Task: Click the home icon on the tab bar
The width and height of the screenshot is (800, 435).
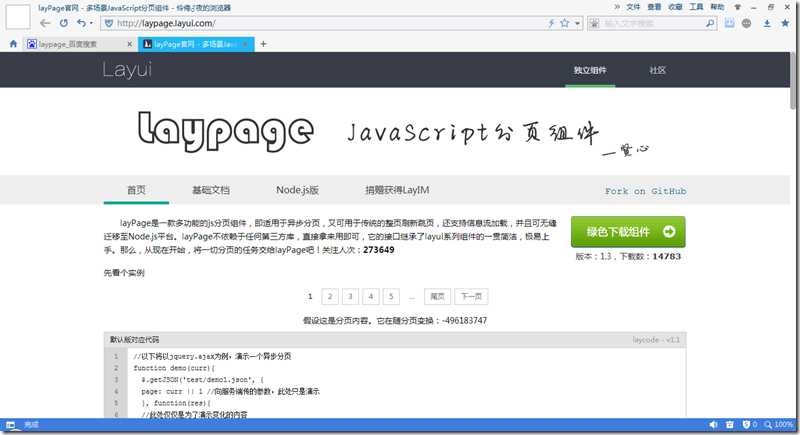Action: click(13, 44)
